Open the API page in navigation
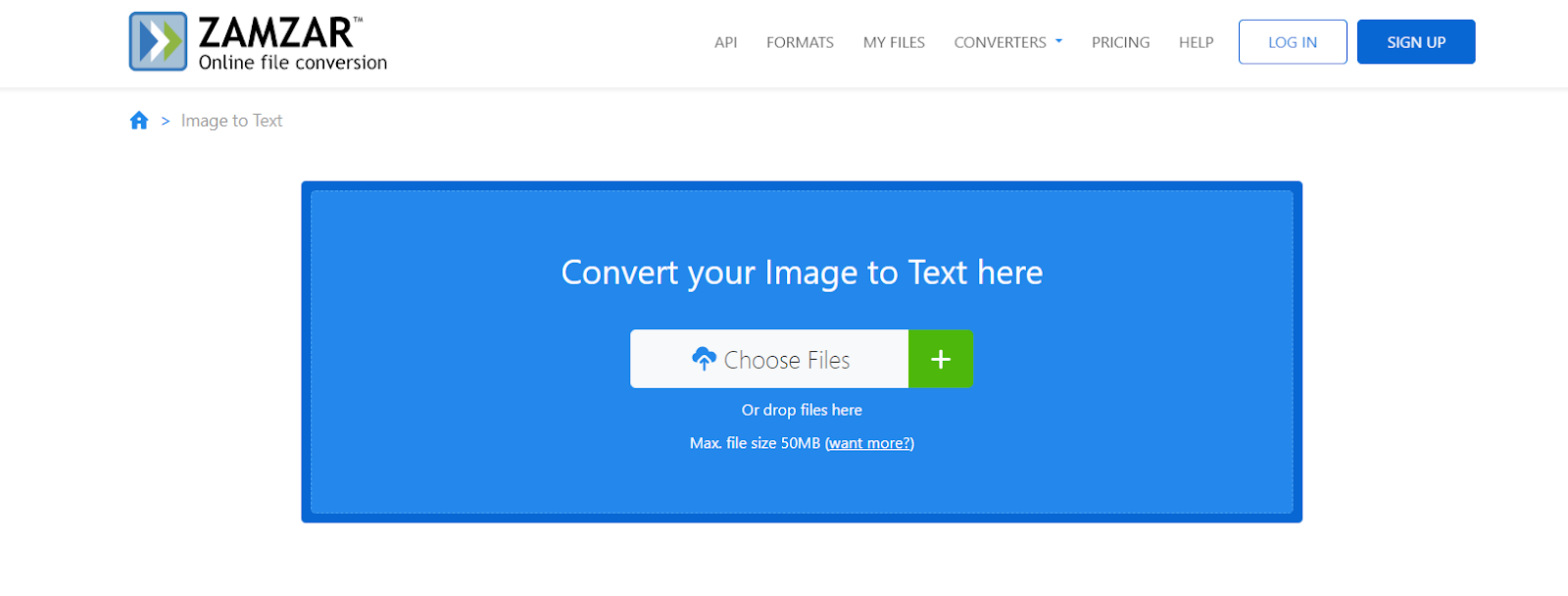Viewport: 1568px width, 596px height. (x=725, y=42)
